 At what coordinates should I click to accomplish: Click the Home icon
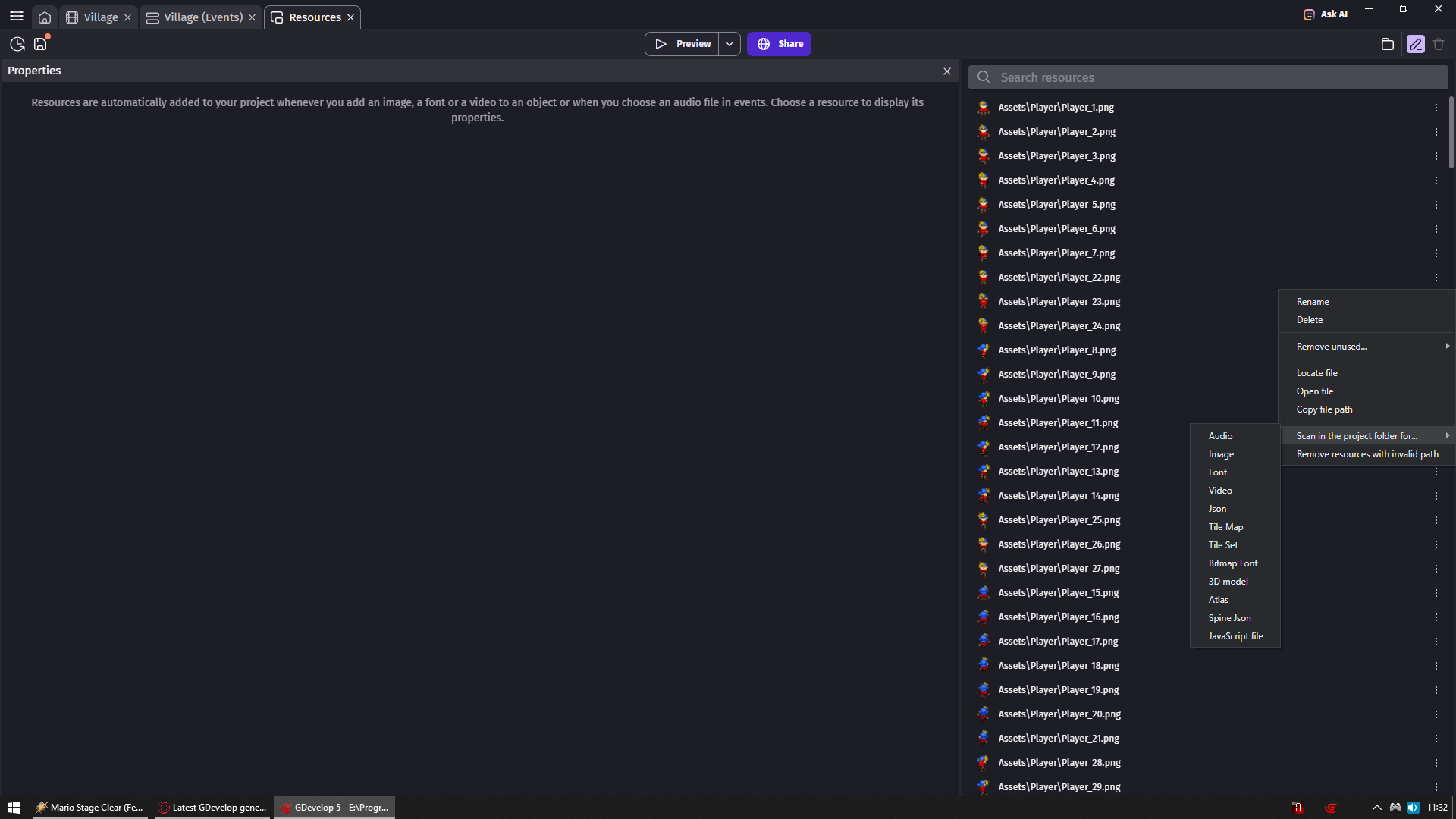click(x=45, y=17)
